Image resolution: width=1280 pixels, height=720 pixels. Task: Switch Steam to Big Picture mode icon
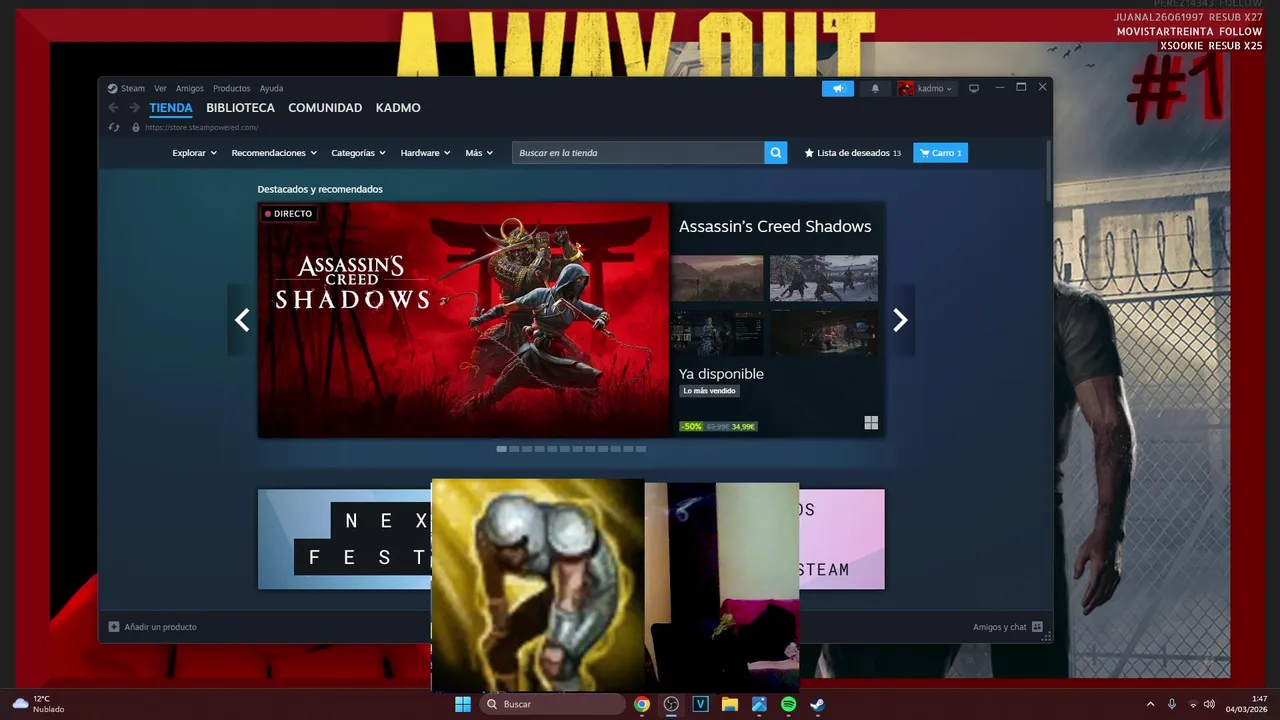973,88
